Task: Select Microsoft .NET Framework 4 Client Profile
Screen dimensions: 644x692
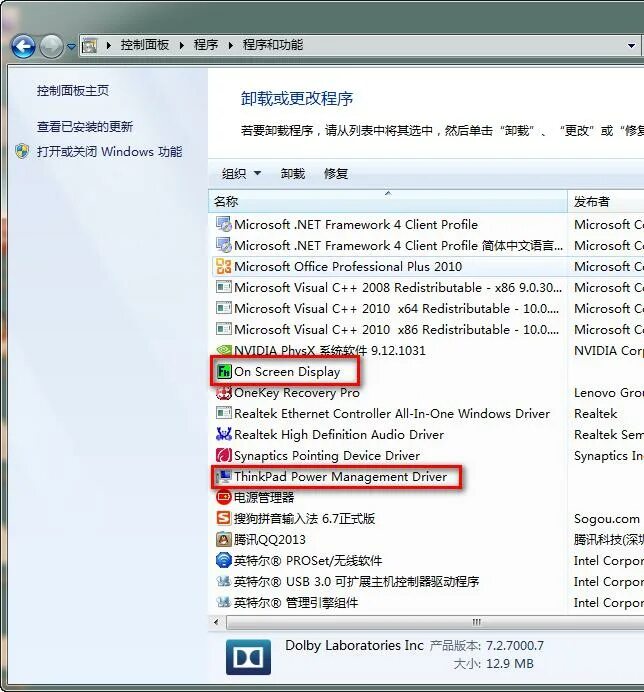Action: [x=356, y=225]
